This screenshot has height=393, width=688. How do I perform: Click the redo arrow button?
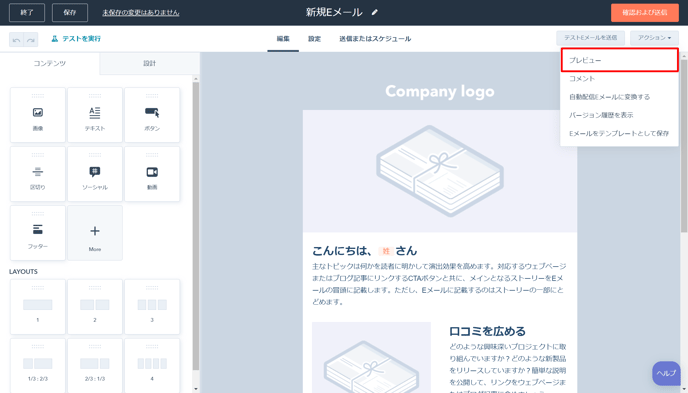31,39
